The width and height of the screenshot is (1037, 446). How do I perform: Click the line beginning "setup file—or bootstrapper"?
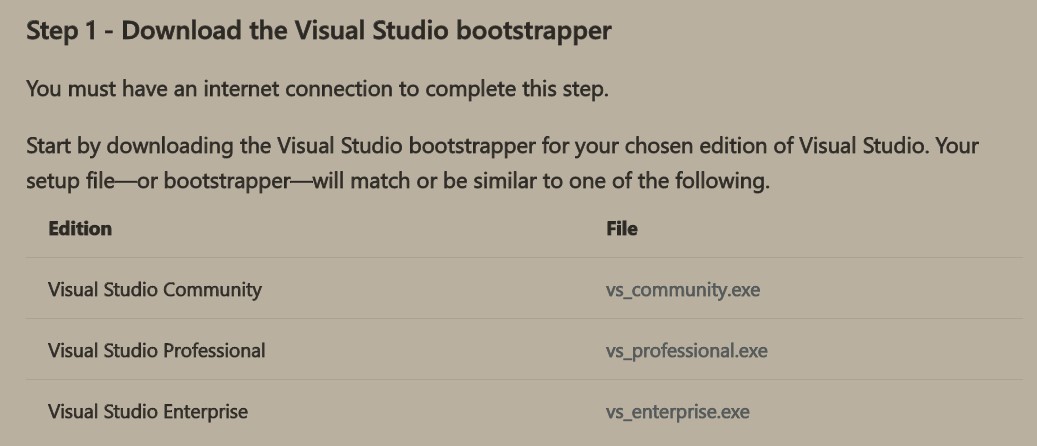click(x=398, y=180)
